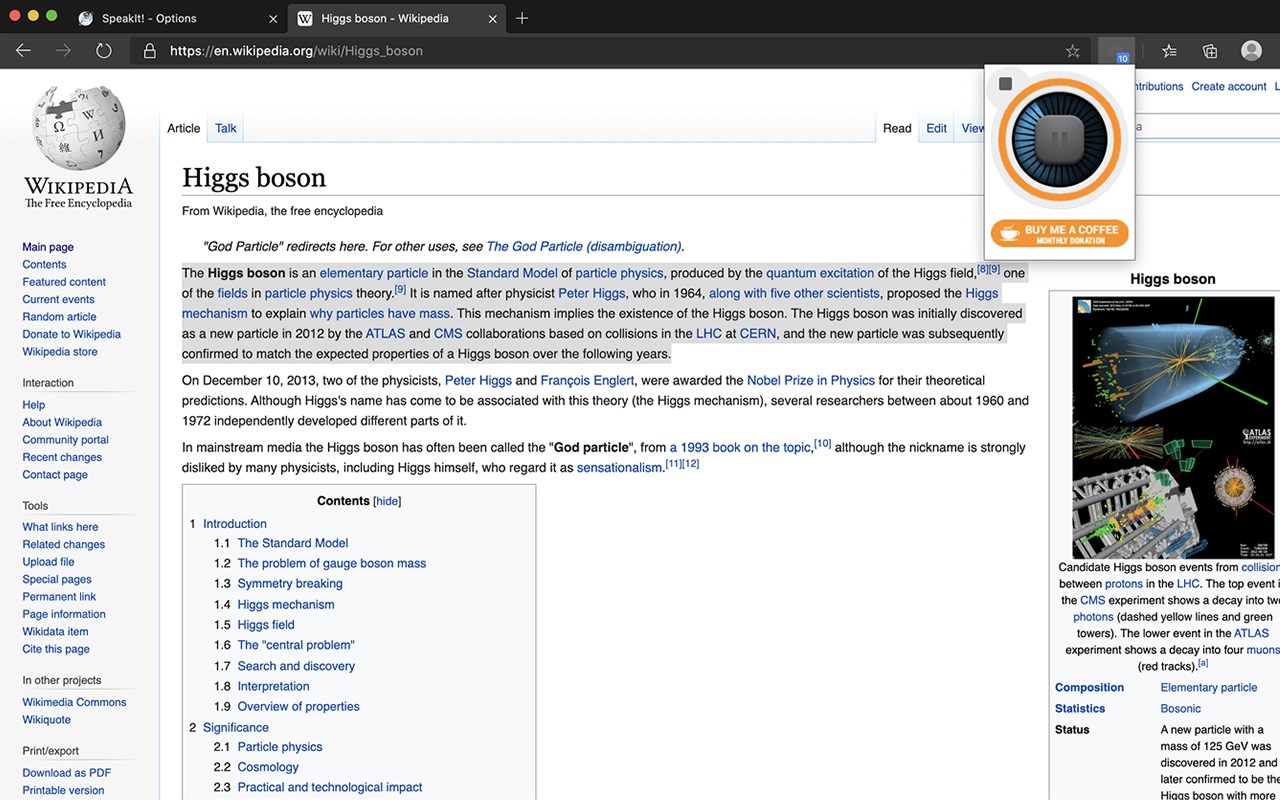Open Community portal link
The image size is (1280, 800).
click(66, 440)
